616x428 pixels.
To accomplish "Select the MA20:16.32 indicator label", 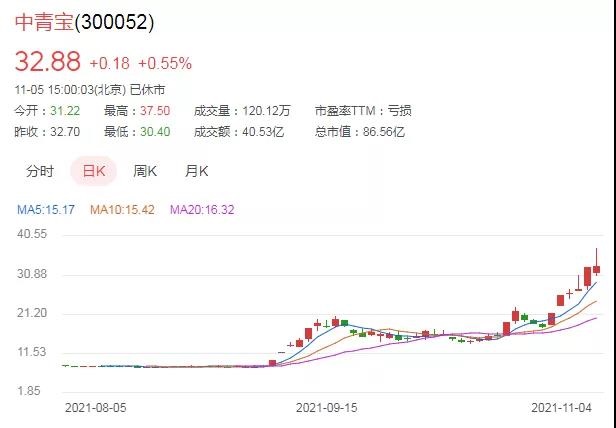I will pyautogui.click(x=205, y=209).
